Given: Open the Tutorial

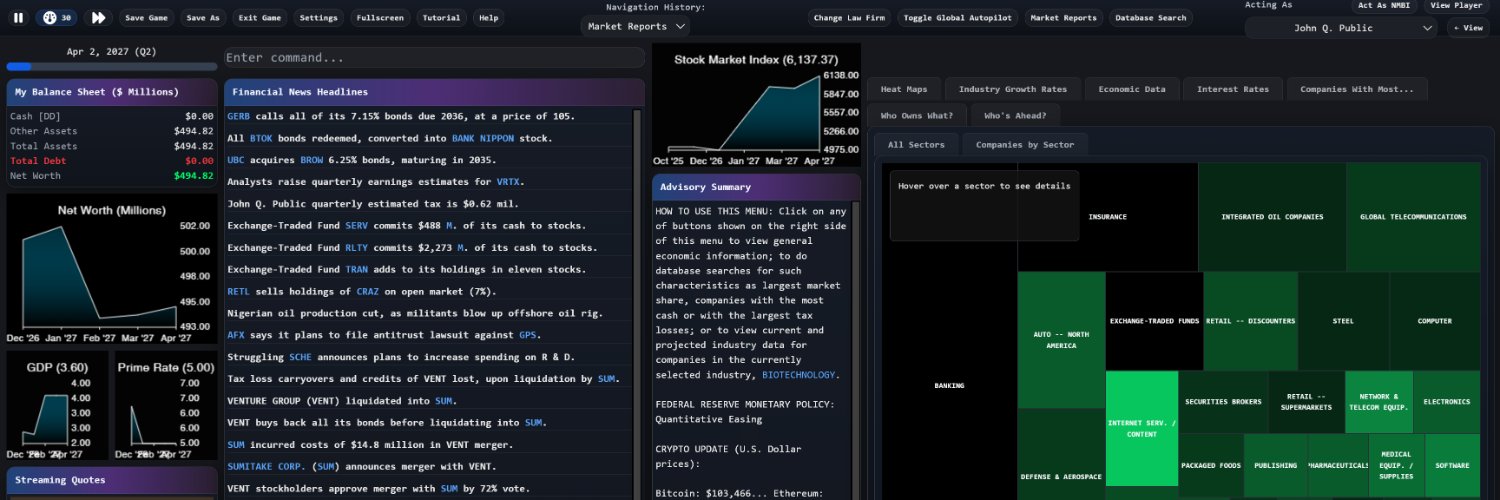Looking at the screenshot, I should tap(442, 18).
